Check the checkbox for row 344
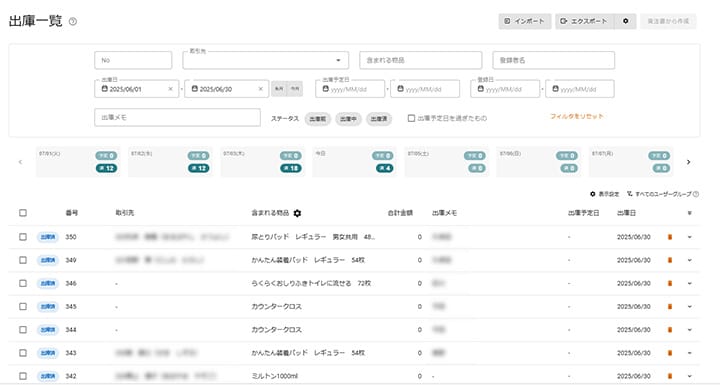This screenshot has height=385, width=720. [23, 330]
